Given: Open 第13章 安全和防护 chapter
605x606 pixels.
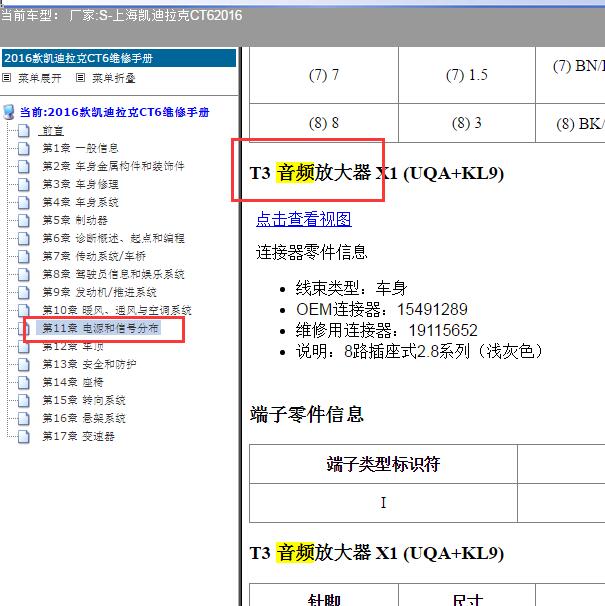Looking at the screenshot, I should (89, 364).
